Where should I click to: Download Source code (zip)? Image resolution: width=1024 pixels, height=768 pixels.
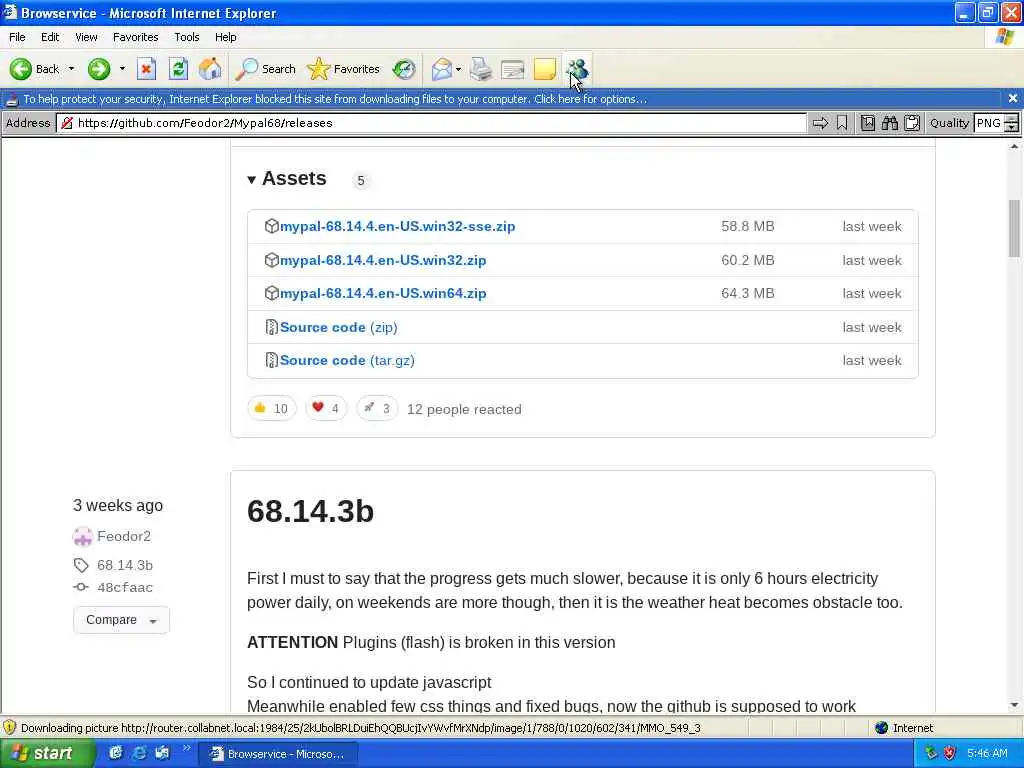338,327
